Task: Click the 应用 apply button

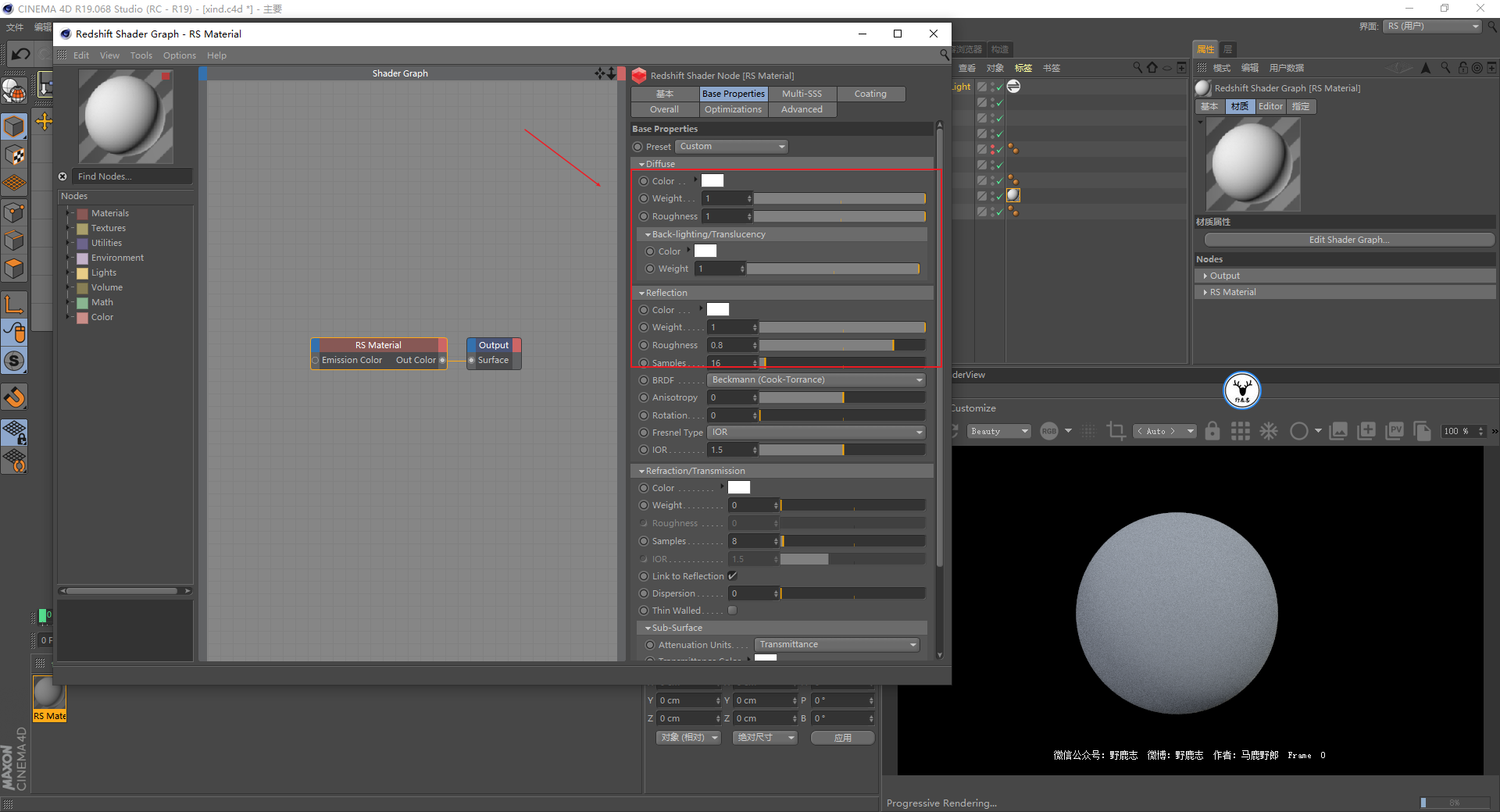Action: (x=842, y=738)
